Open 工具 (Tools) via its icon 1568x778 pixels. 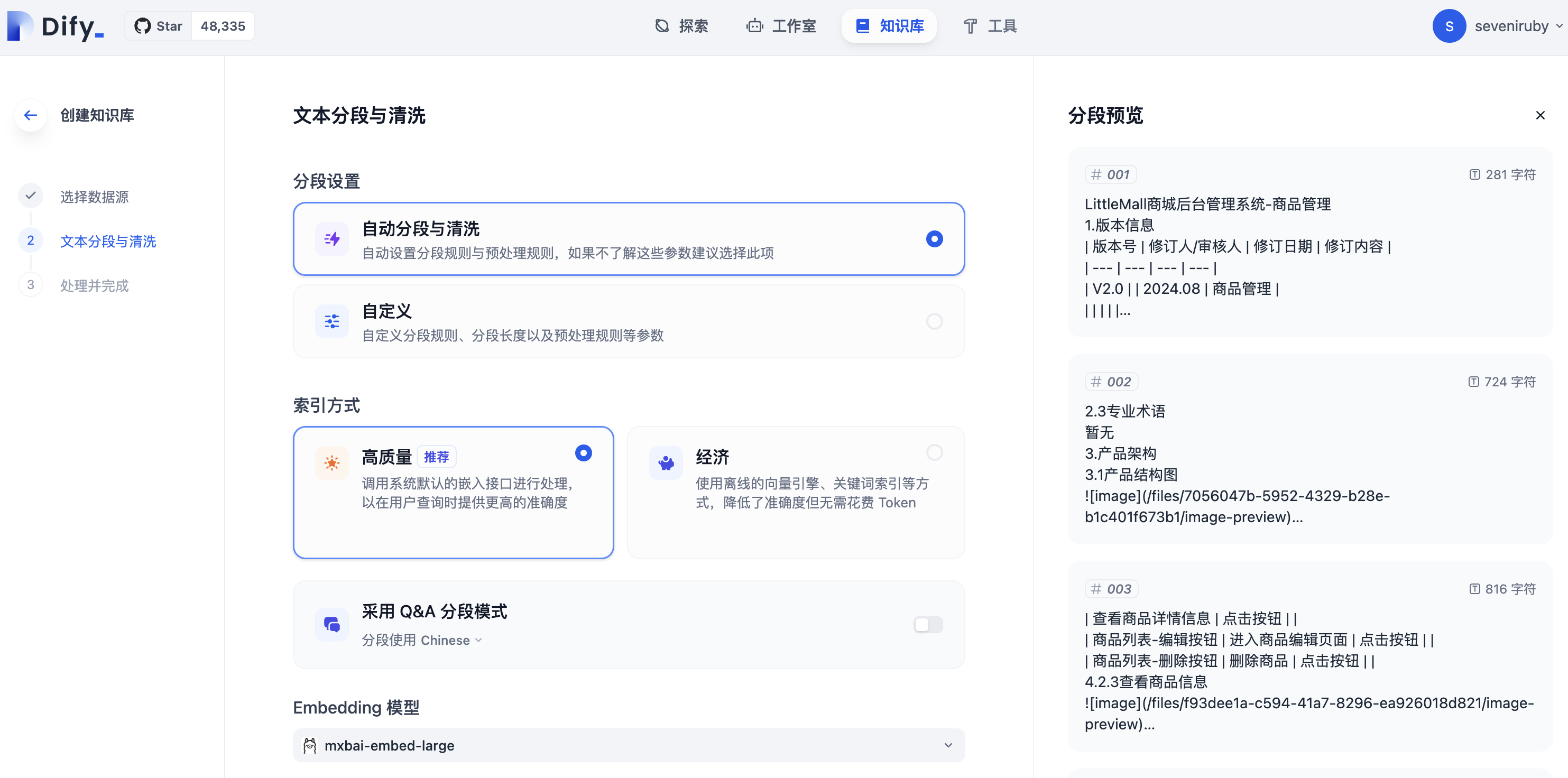pyautogui.click(x=970, y=25)
